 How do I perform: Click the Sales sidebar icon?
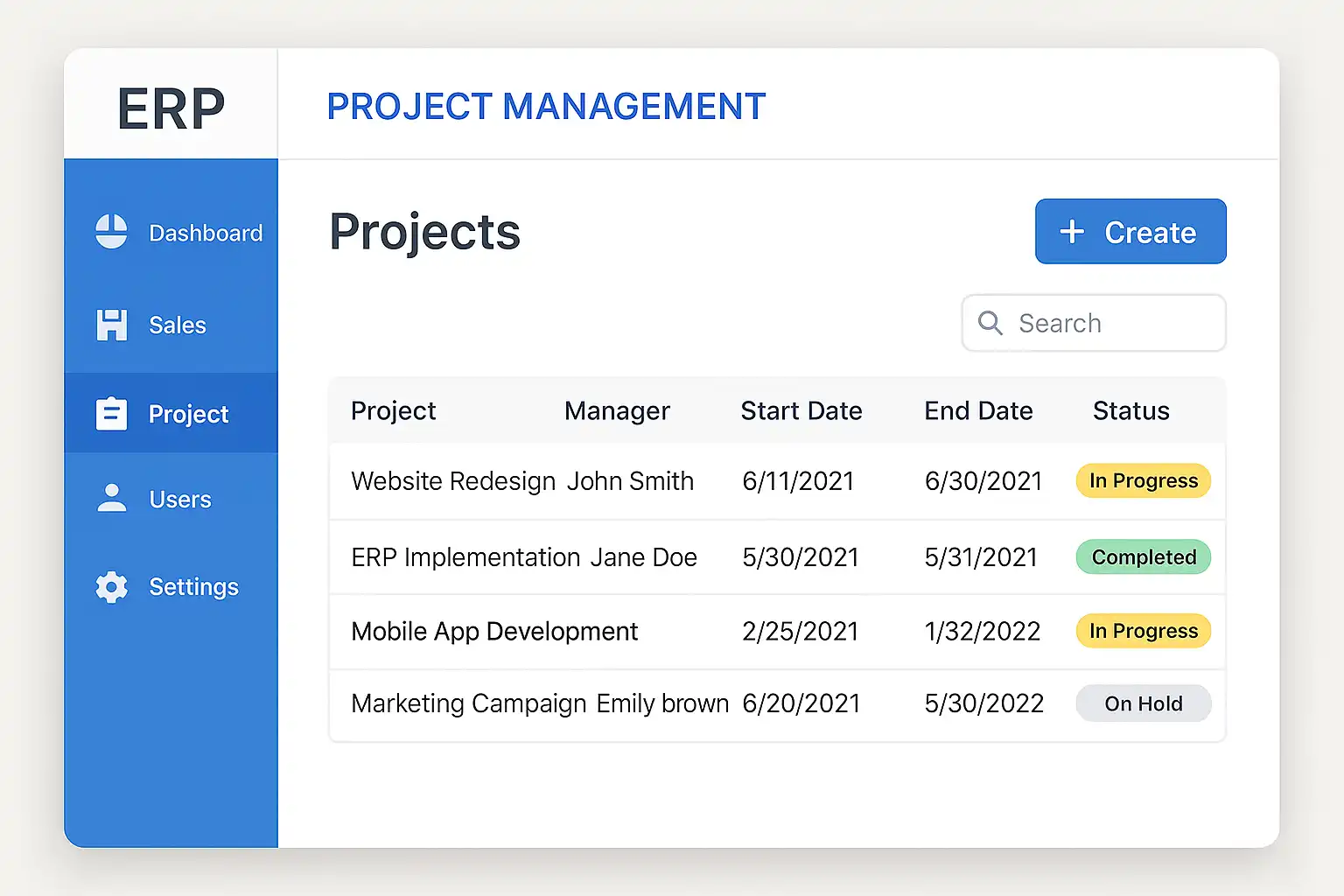tap(111, 325)
